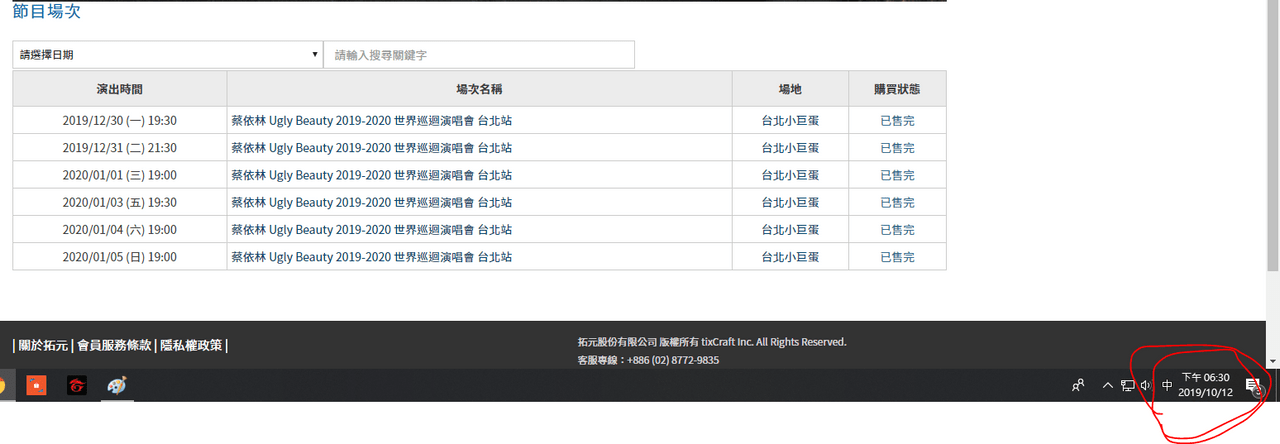Click 台北小巨蛋 venue for the 2020/01/01 show
Image resolution: width=1280 pixels, height=444 pixels.
coord(790,175)
